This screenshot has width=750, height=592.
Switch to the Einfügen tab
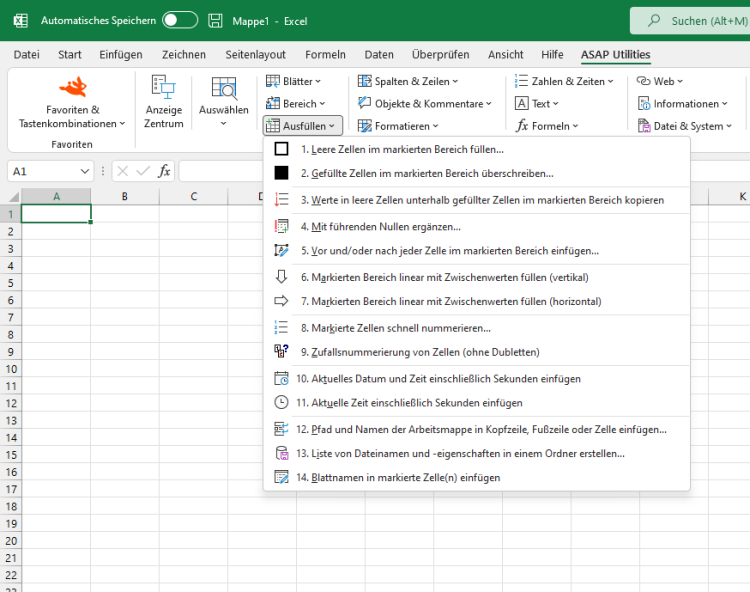(121, 55)
